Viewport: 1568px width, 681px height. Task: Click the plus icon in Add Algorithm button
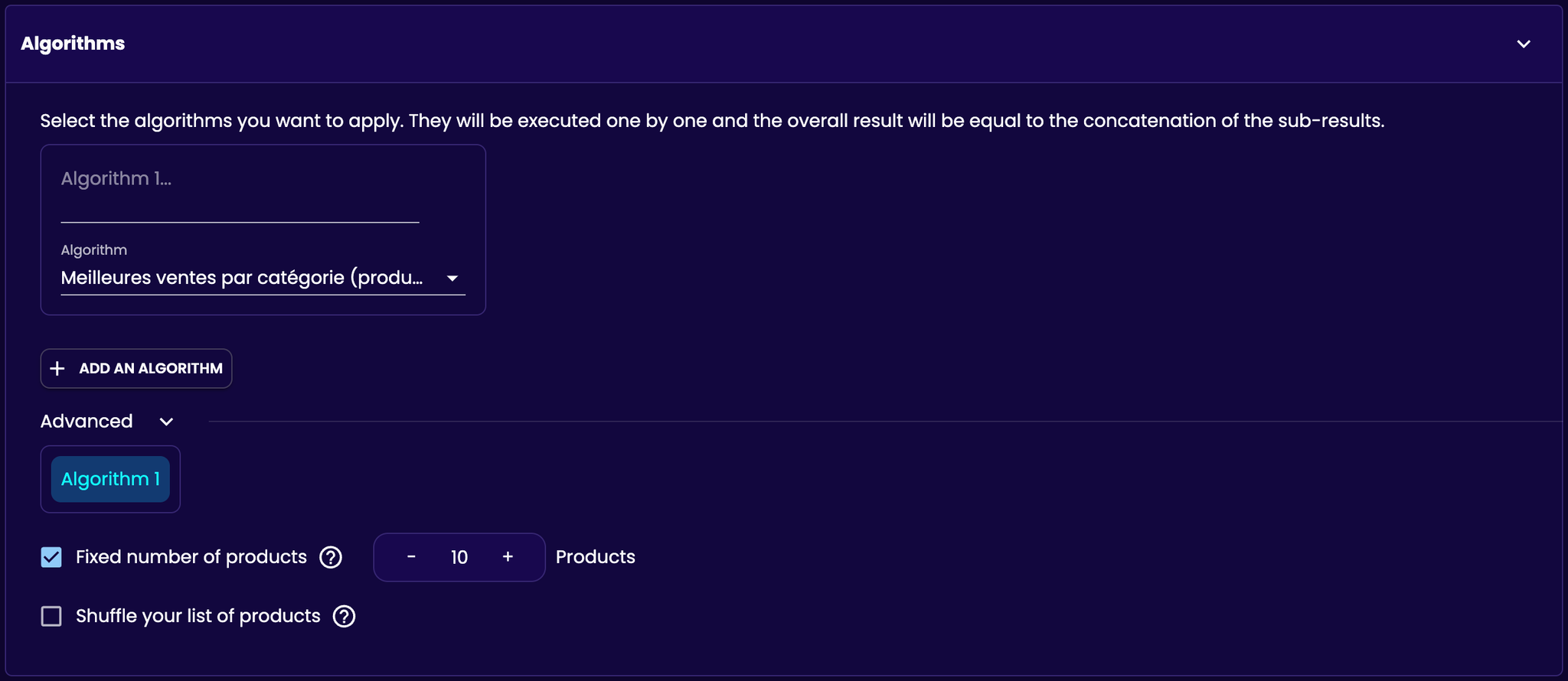tap(57, 369)
